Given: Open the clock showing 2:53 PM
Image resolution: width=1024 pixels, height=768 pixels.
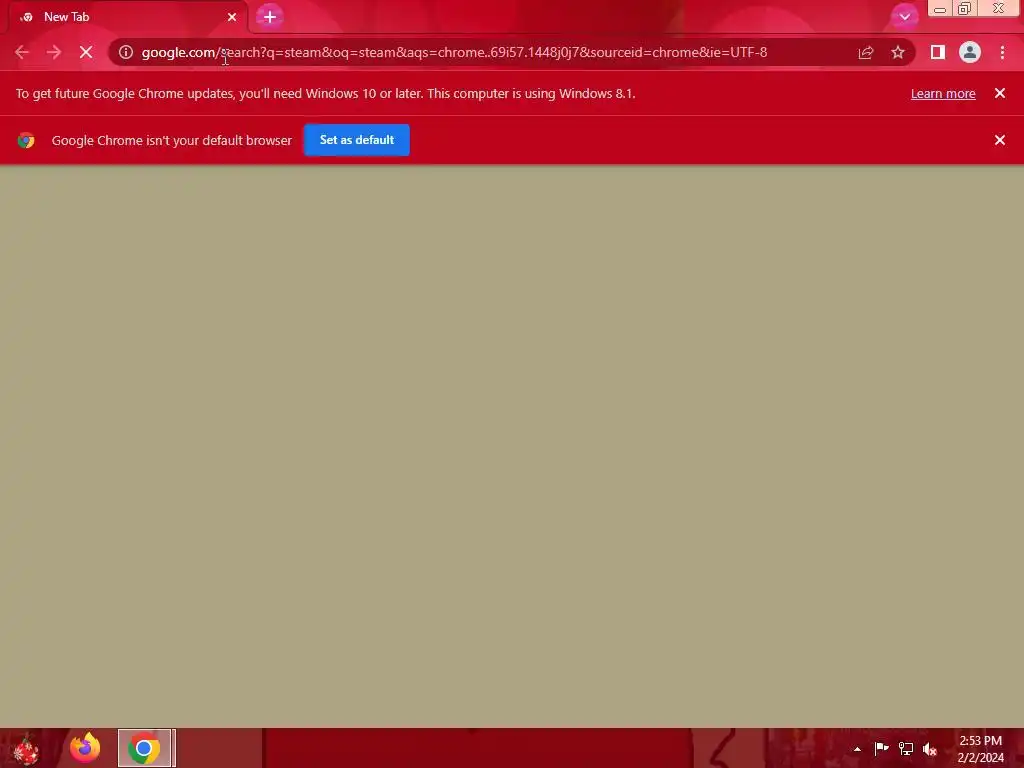Looking at the screenshot, I should click(980, 749).
